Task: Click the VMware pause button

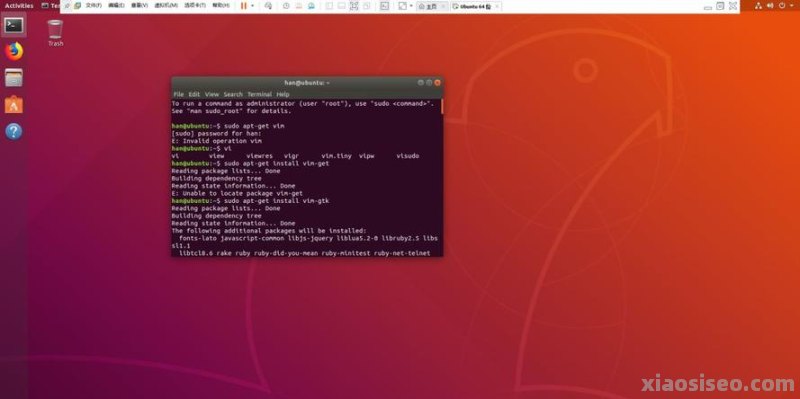Action: pos(243,6)
